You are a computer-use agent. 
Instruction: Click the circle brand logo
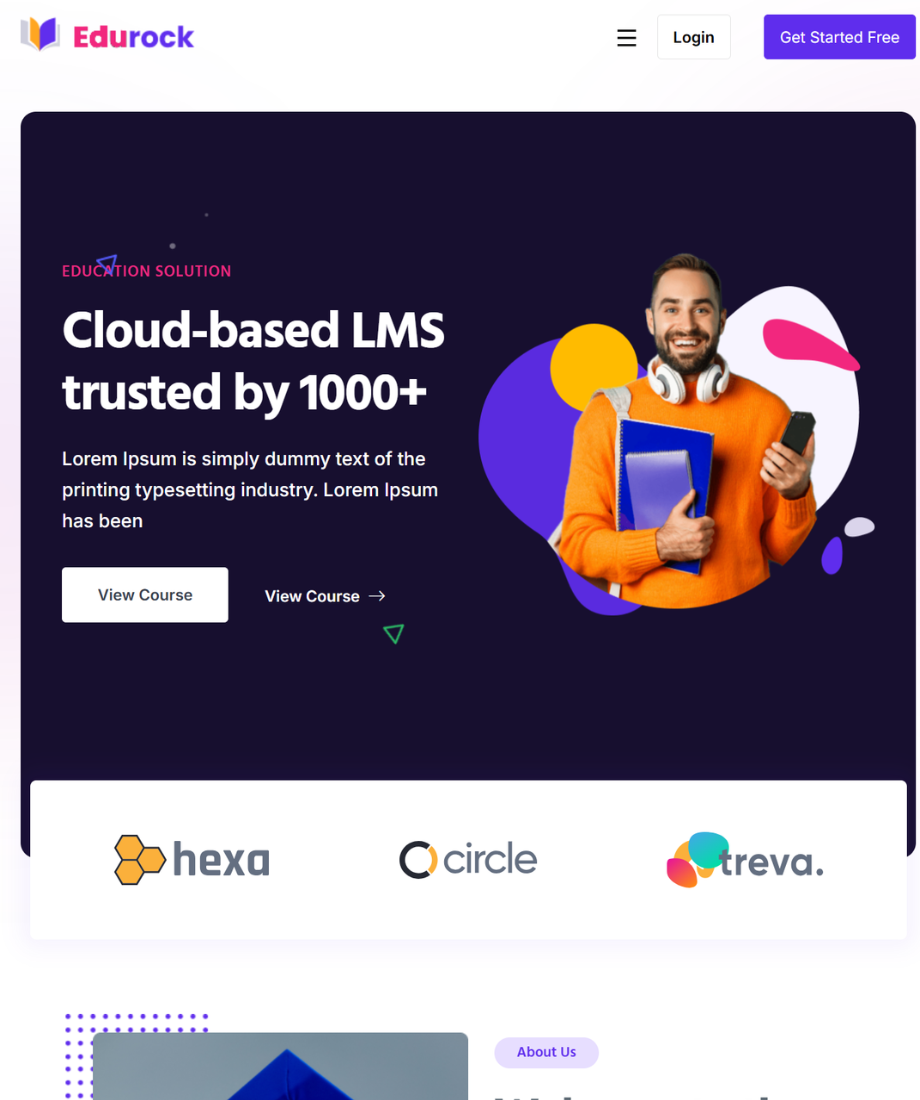[468, 859]
